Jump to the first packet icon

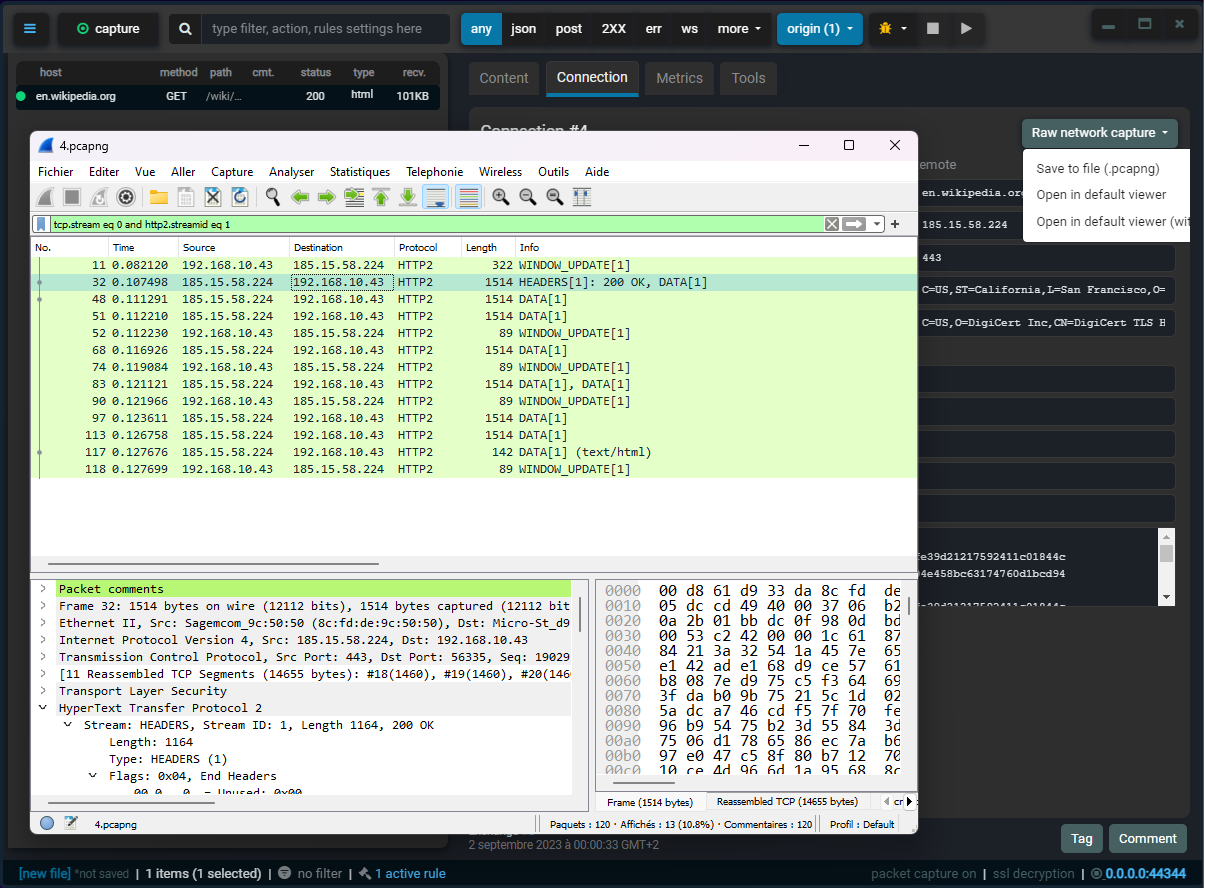tap(381, 197)
